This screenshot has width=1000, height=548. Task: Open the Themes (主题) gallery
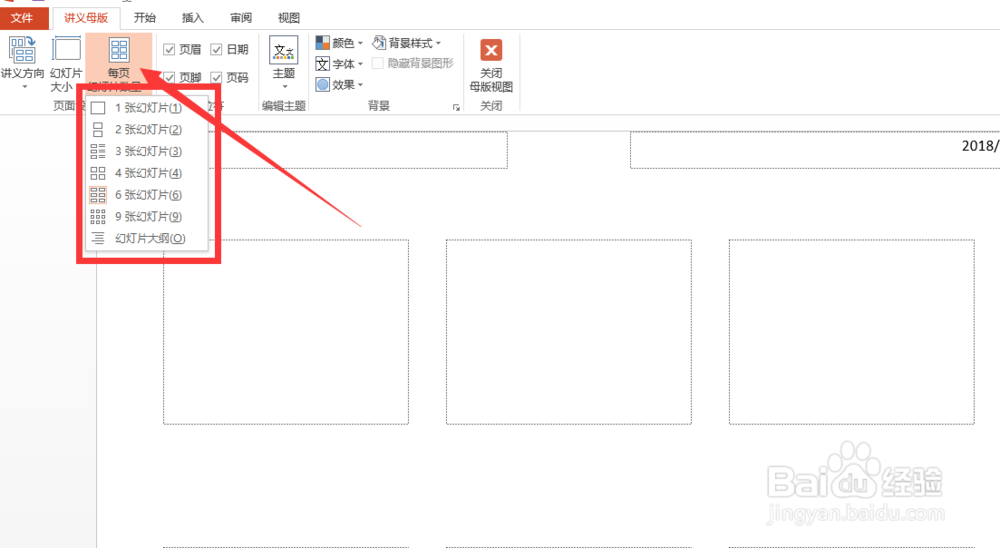click(x=284, y=63)
